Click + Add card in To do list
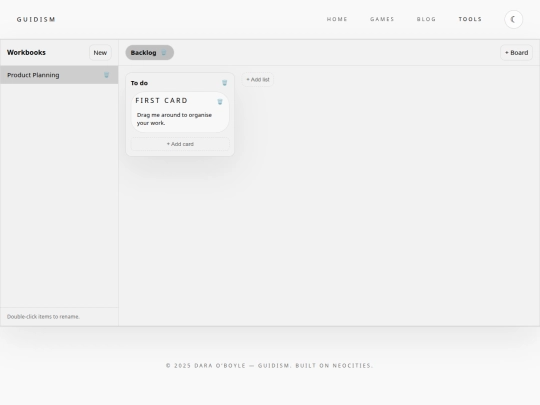Viewport: 540px width, 405px height. [x=180, y=144]
